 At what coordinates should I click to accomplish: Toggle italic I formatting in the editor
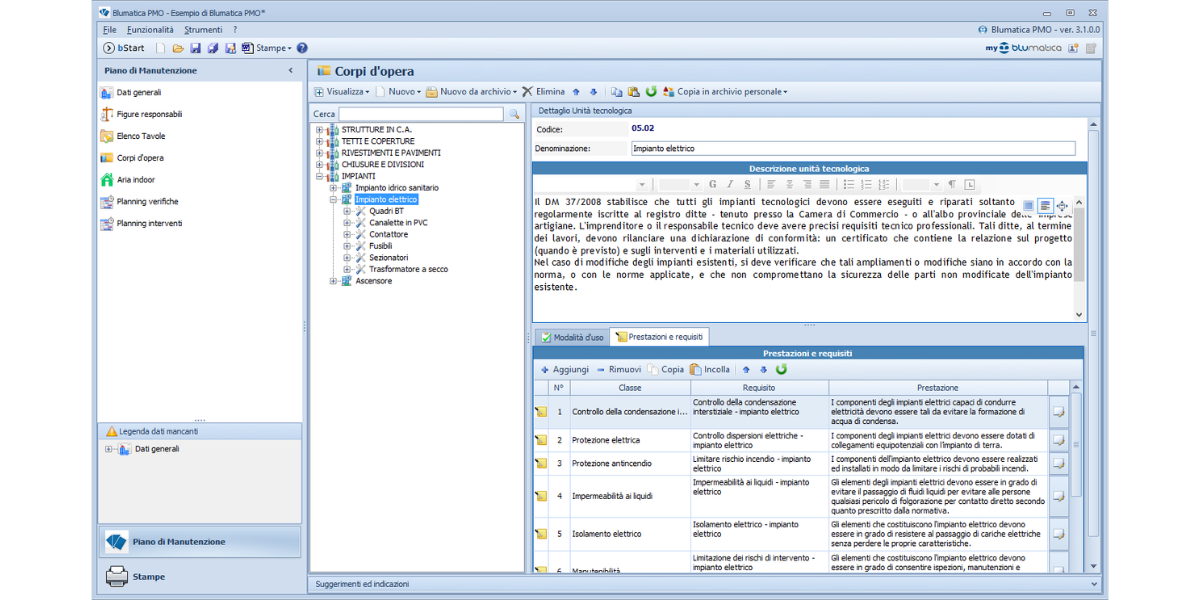coord(730,185)
